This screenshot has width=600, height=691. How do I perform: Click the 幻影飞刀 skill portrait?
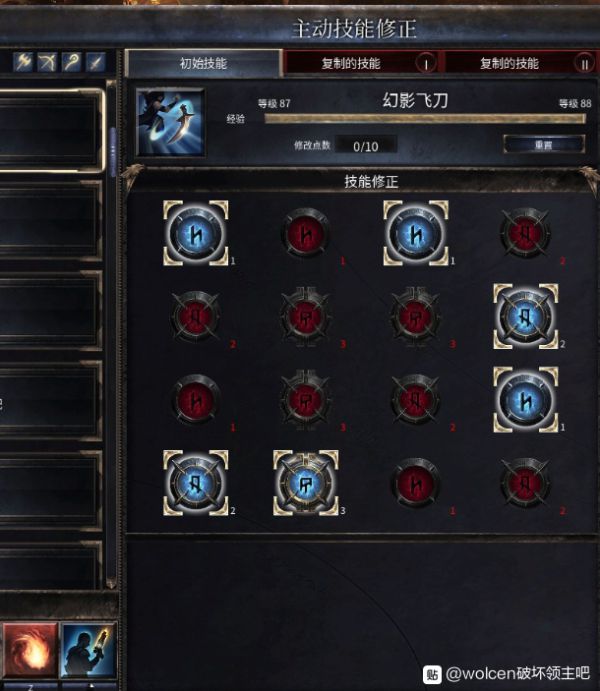(x=170, y=122)
